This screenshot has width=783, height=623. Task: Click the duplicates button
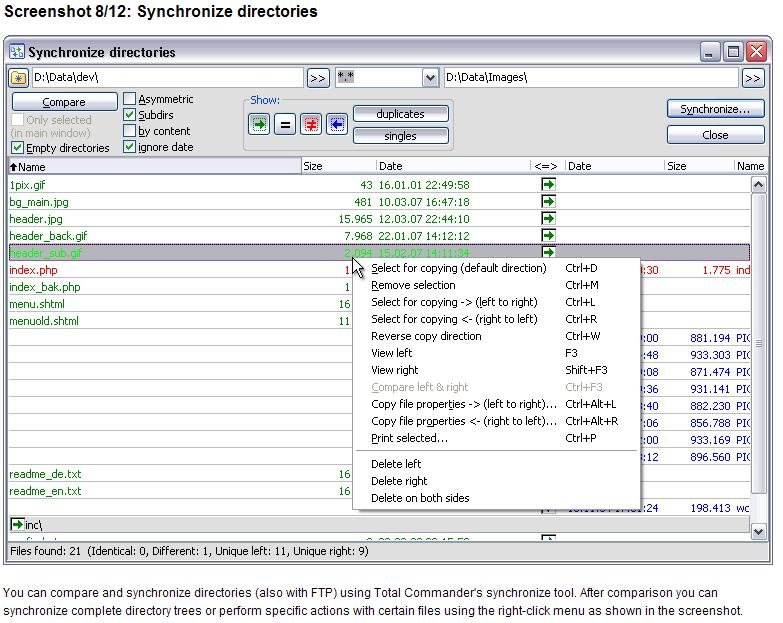click(400, 114)
